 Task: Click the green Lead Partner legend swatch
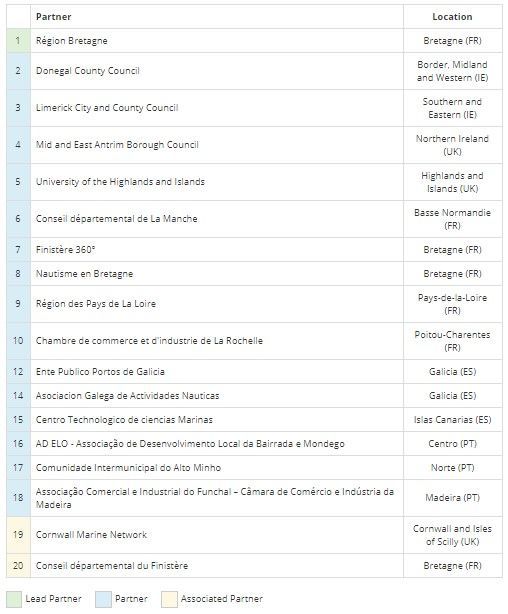click(x=14, y=599)
